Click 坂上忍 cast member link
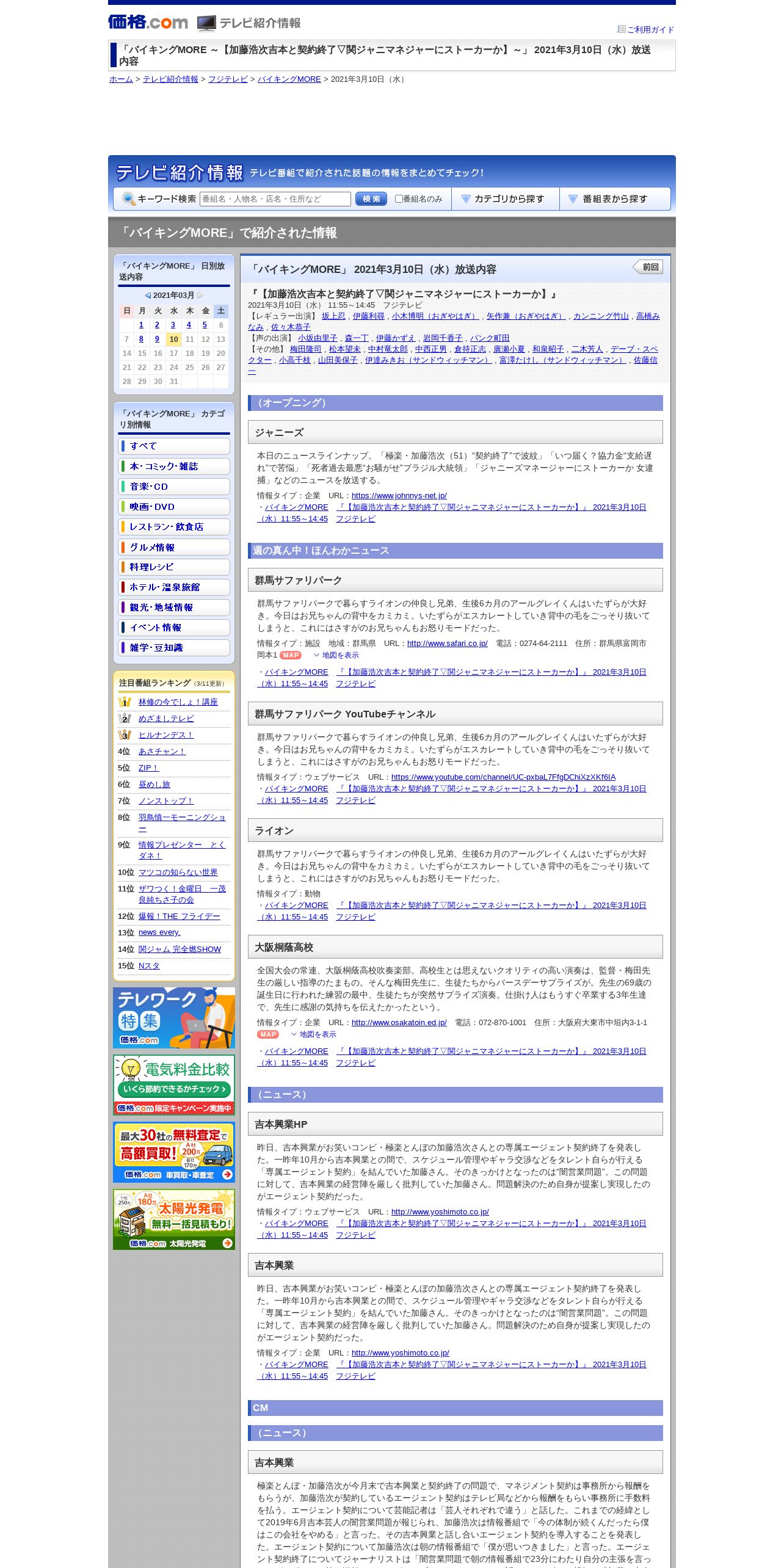 (x=333, y=316)
